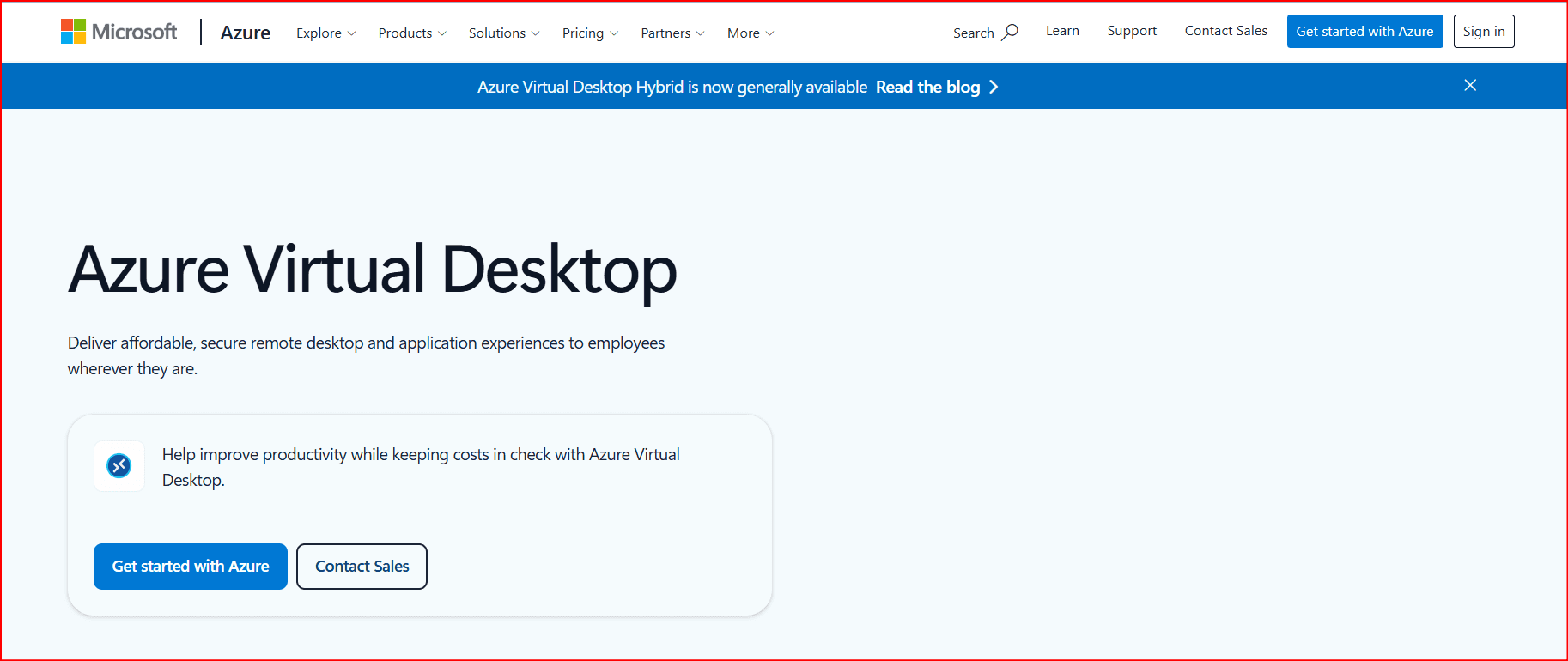The image size is (1568, 661).
Task: Expand the Explore menu
Action: tap(325, 33)
